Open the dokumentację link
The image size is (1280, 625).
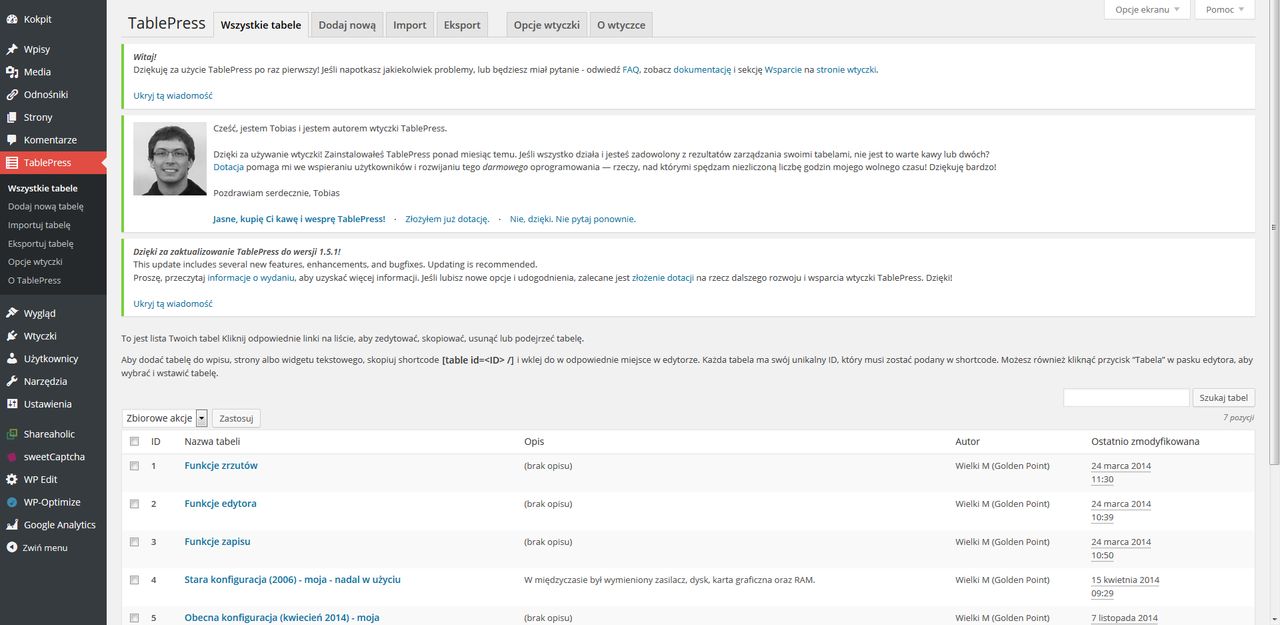click(x=702, y=70)
